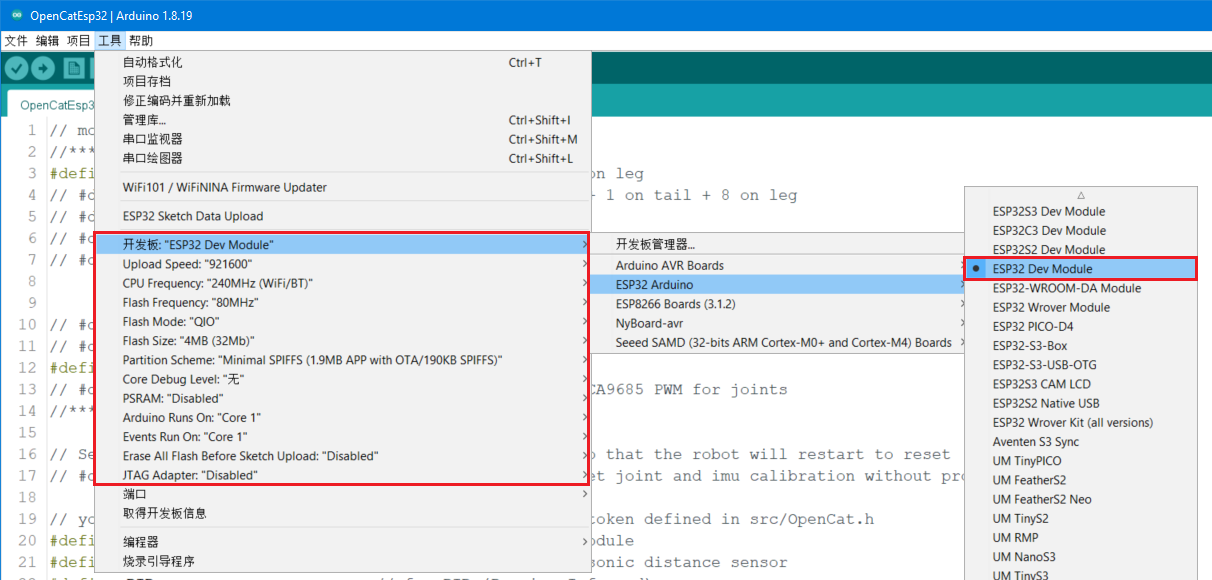
Task: Select the UM NanoS3 board
Action: click(x=1081, y=557)
